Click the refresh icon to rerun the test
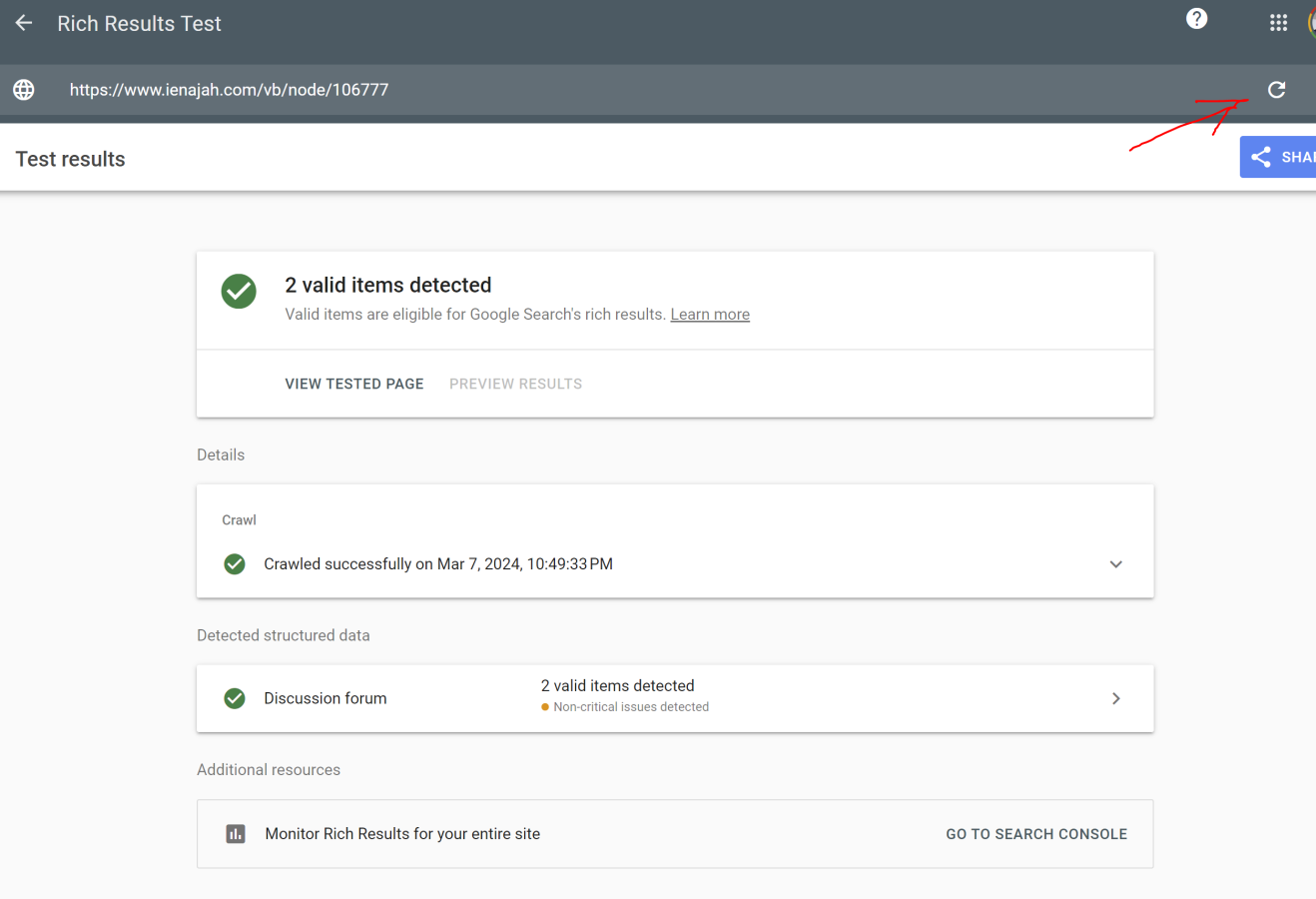This screenshot has height=899, width=1316. tap(1276, 90)
